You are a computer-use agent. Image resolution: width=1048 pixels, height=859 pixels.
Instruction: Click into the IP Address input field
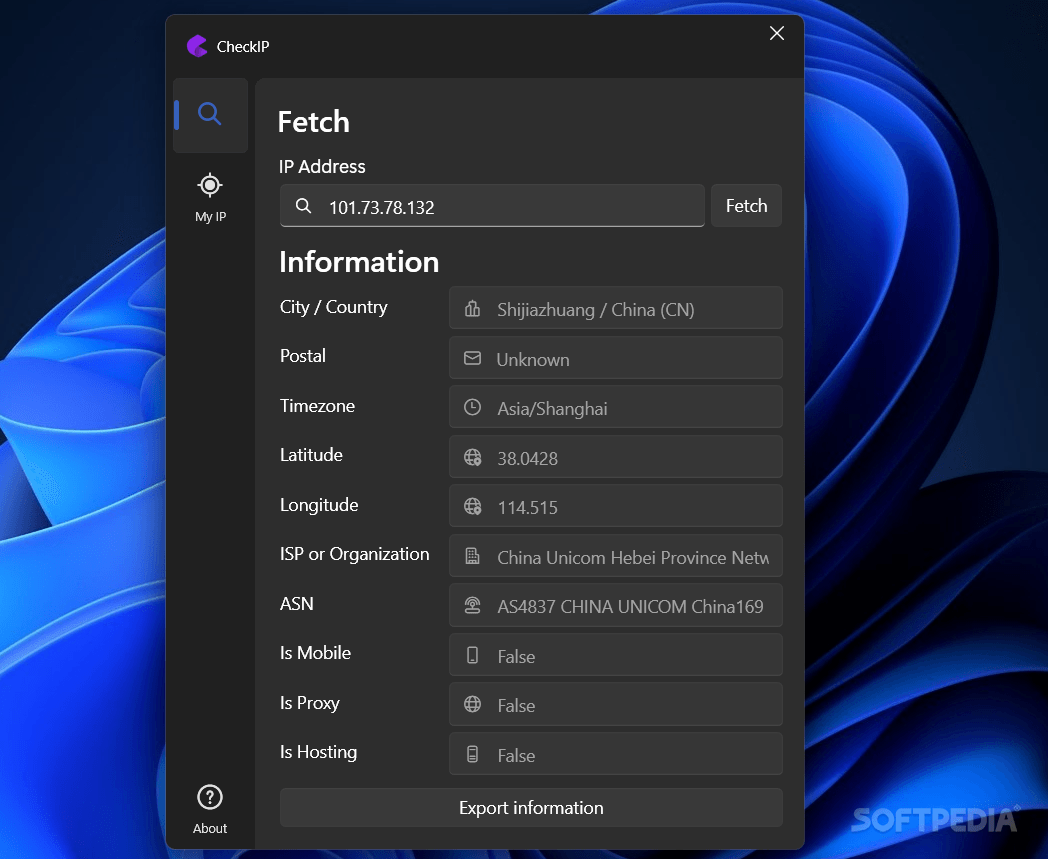pos(492,206)
